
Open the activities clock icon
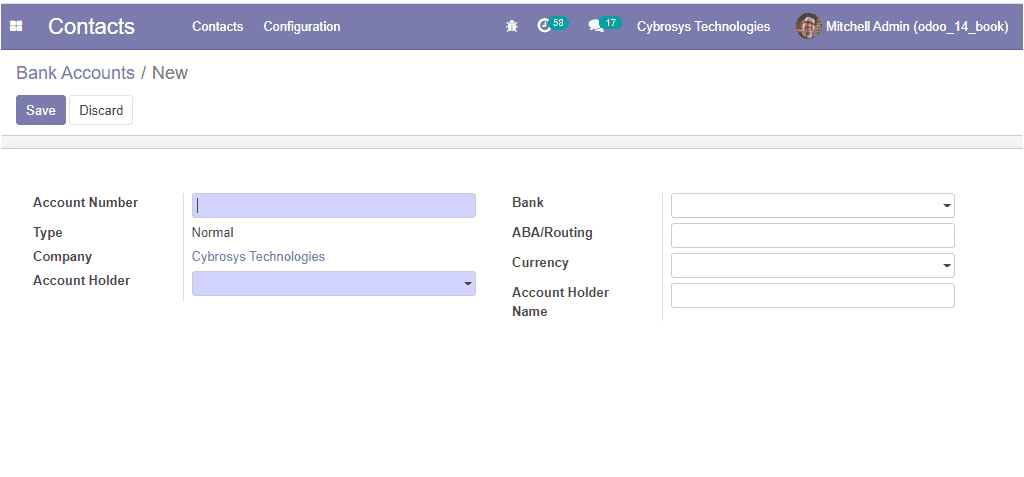pyautogui.click(x=543, y=26)
